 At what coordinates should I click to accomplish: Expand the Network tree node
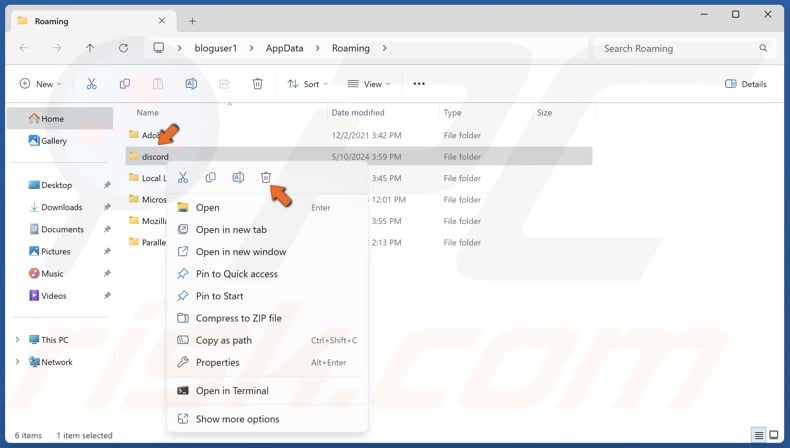[x=18, y=362]
